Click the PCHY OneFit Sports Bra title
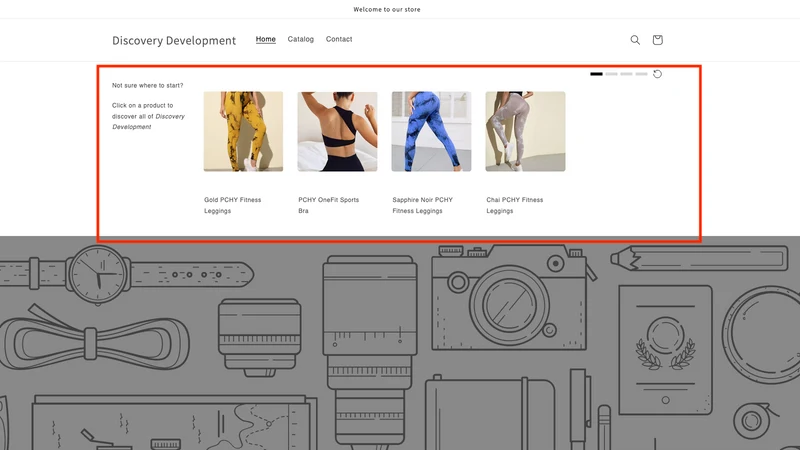 click(x=329, y=205)
